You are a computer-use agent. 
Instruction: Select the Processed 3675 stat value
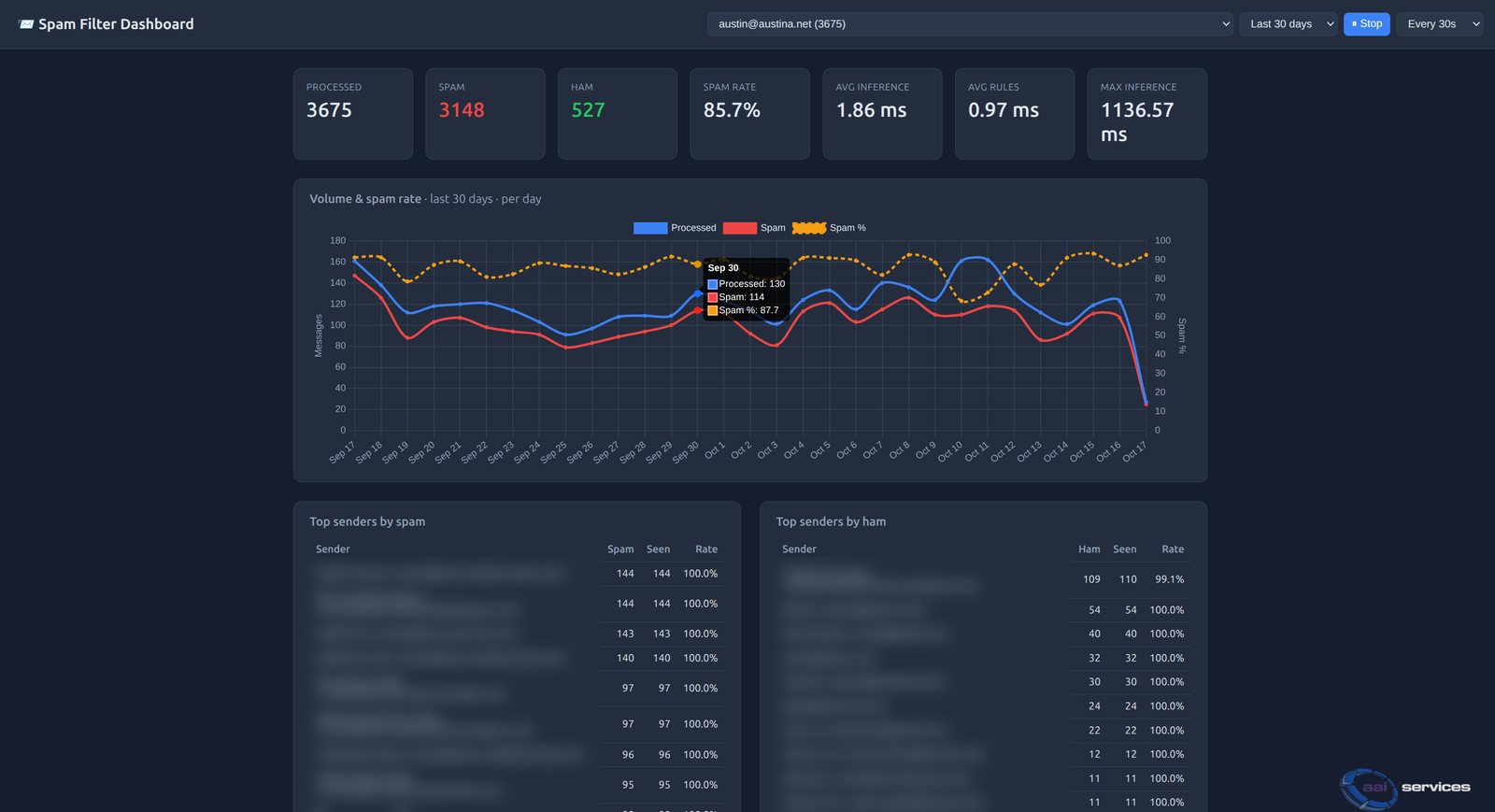tap(329, 110)
